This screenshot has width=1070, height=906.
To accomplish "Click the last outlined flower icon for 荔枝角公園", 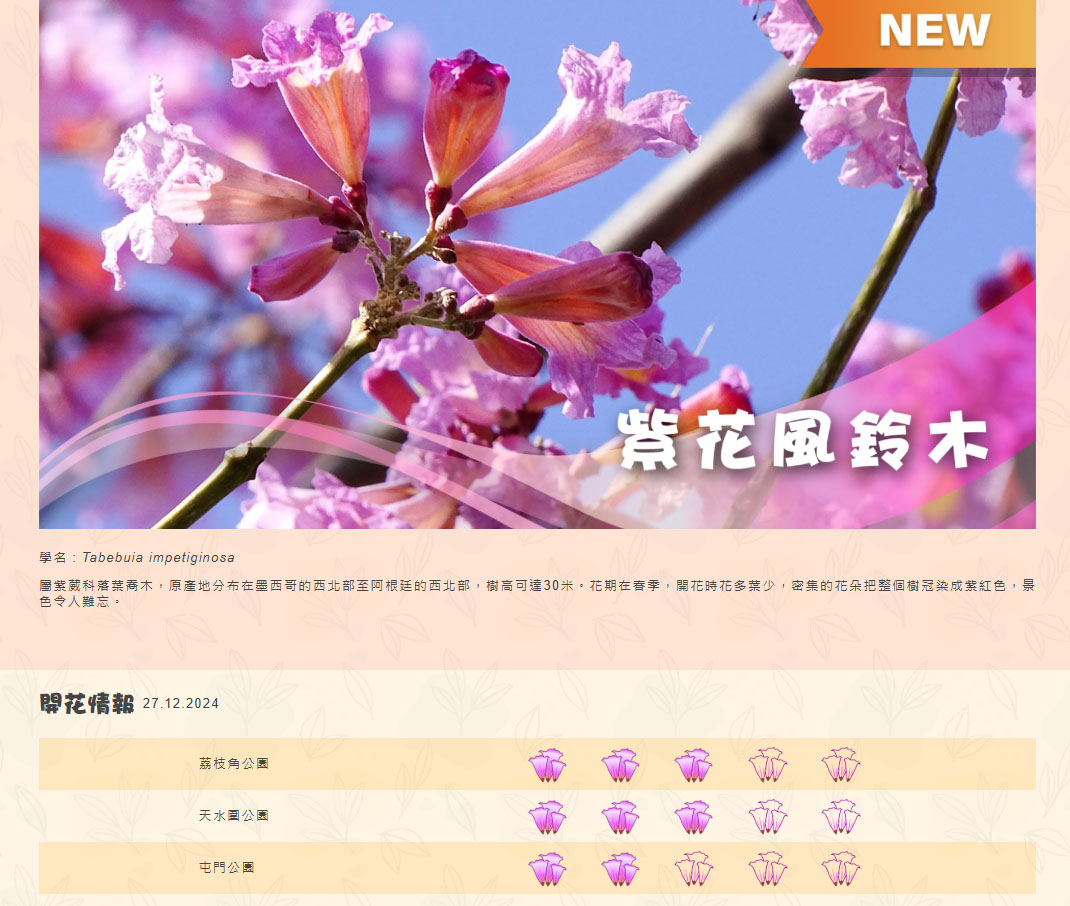I will (x=840, y=765).
